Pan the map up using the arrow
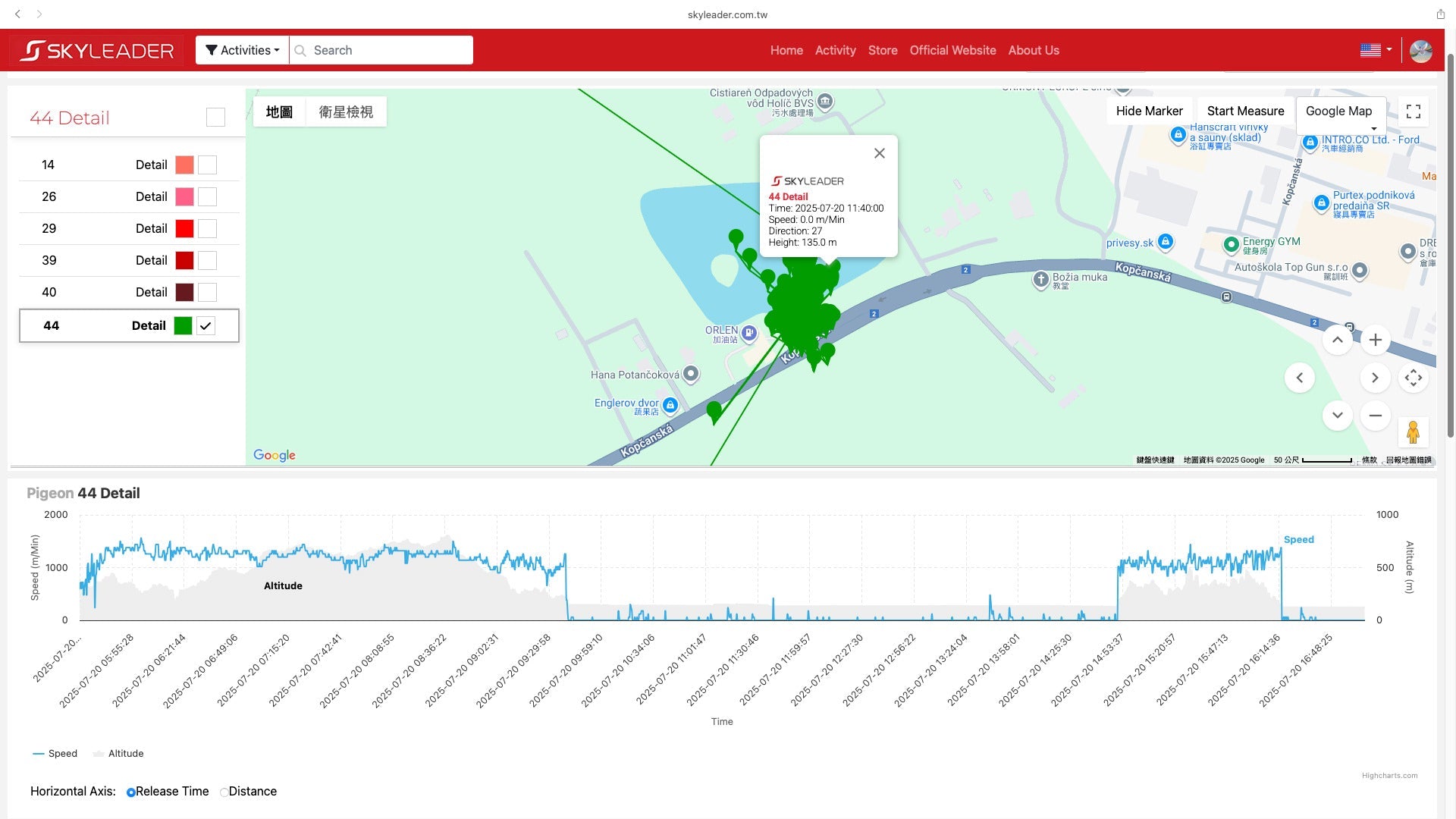This screenshot has width=1456, height=819. coord(1337,340)
